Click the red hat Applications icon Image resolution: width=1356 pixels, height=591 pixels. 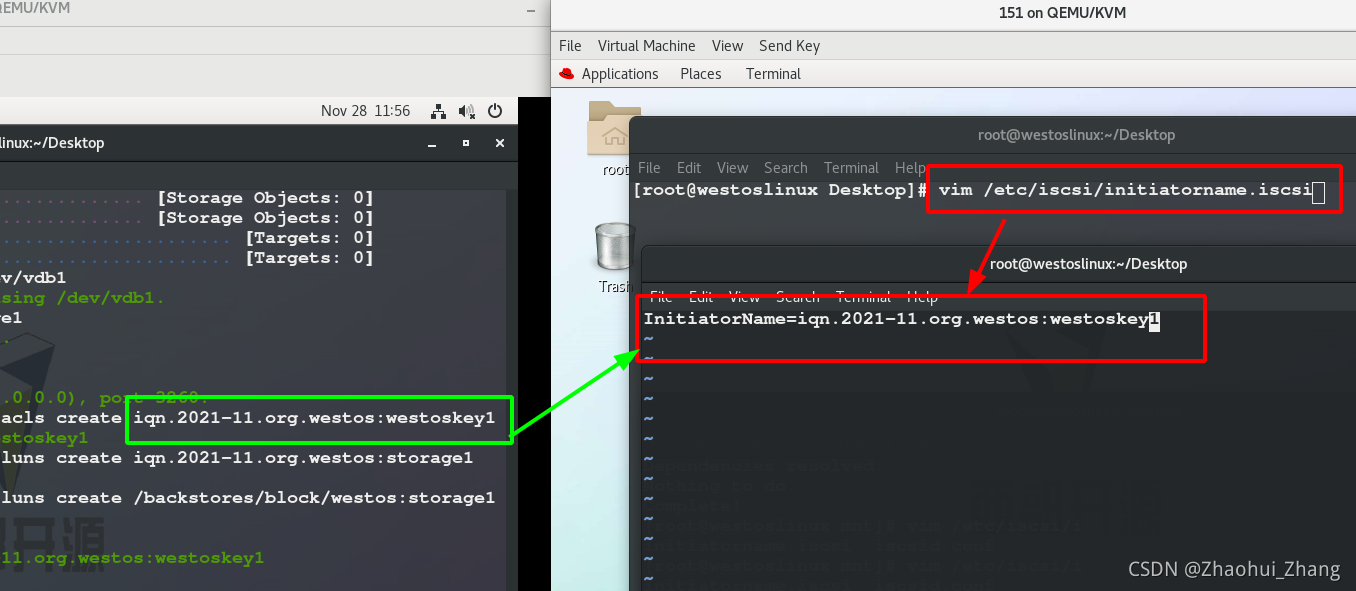coord(567,74)
